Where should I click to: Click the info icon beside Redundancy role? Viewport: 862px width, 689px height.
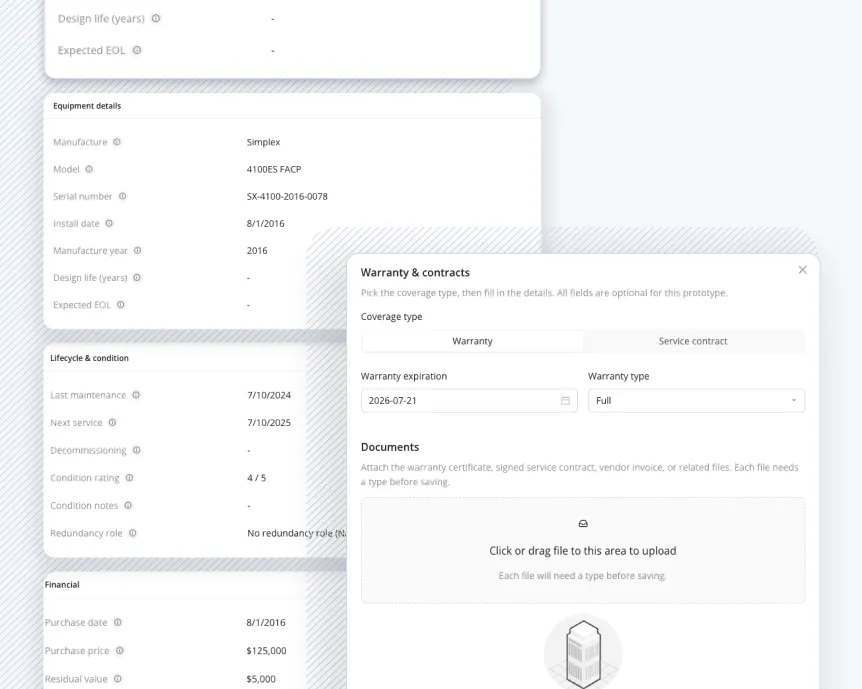(x=132, y=533)
